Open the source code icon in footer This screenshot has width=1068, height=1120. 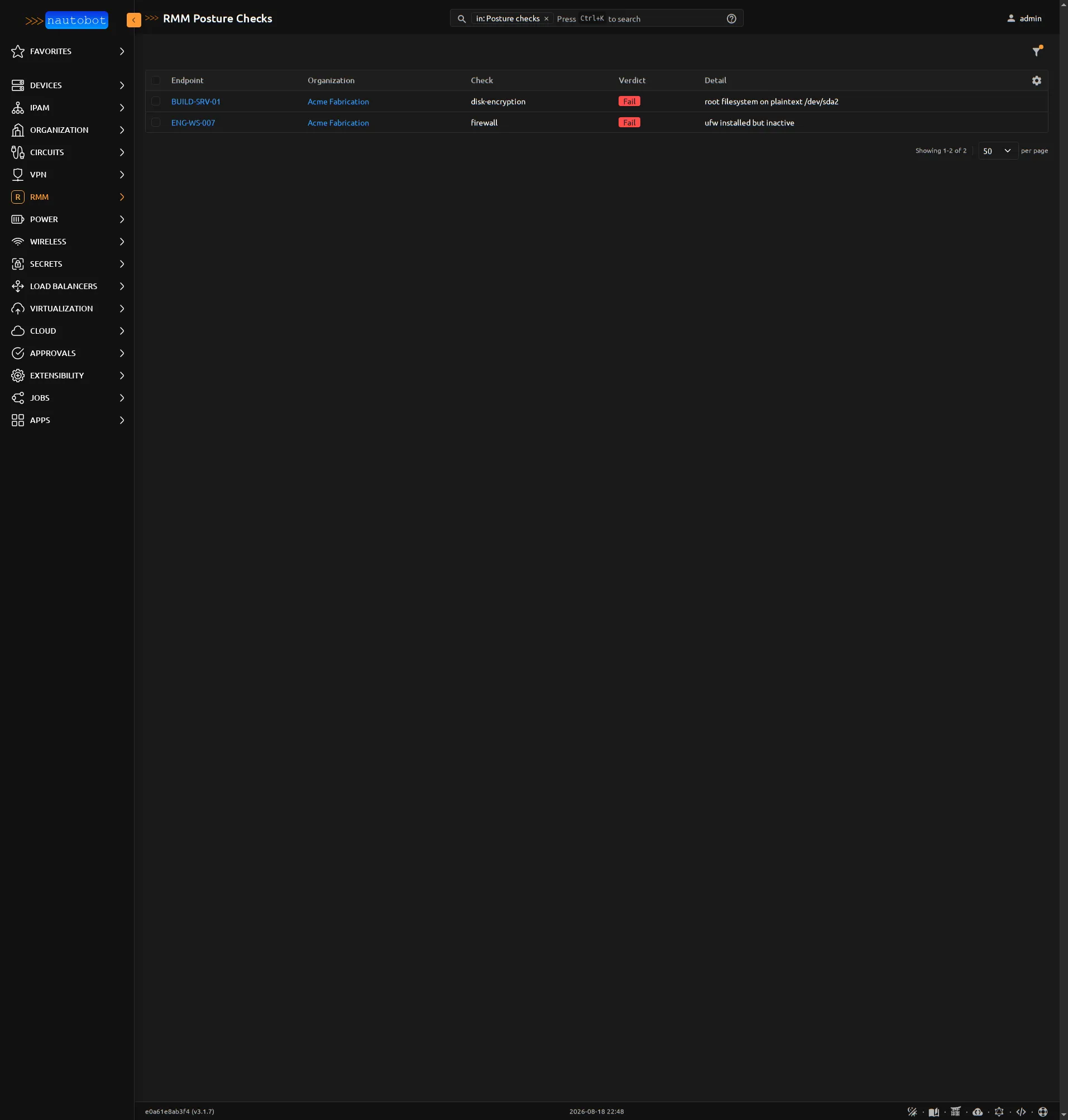tap(1021, 1112)
